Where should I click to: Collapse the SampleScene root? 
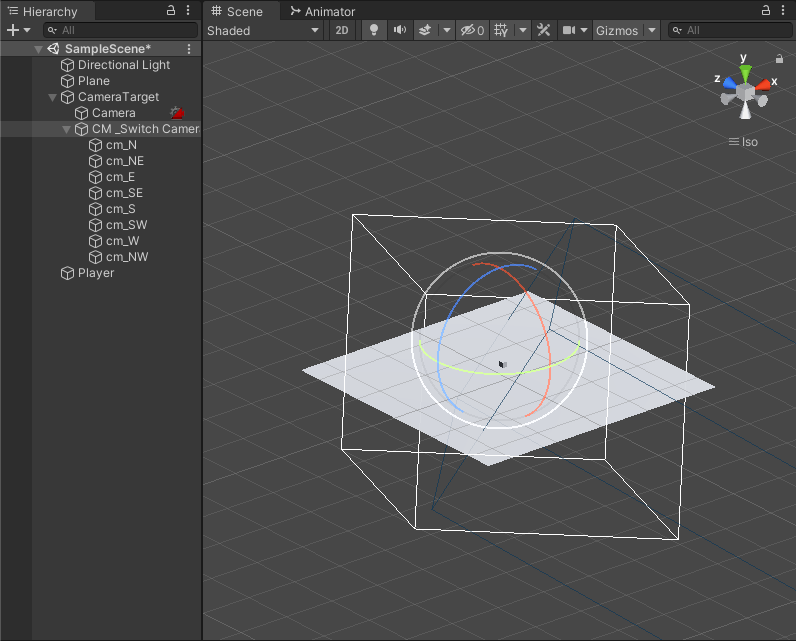(38, 49)
